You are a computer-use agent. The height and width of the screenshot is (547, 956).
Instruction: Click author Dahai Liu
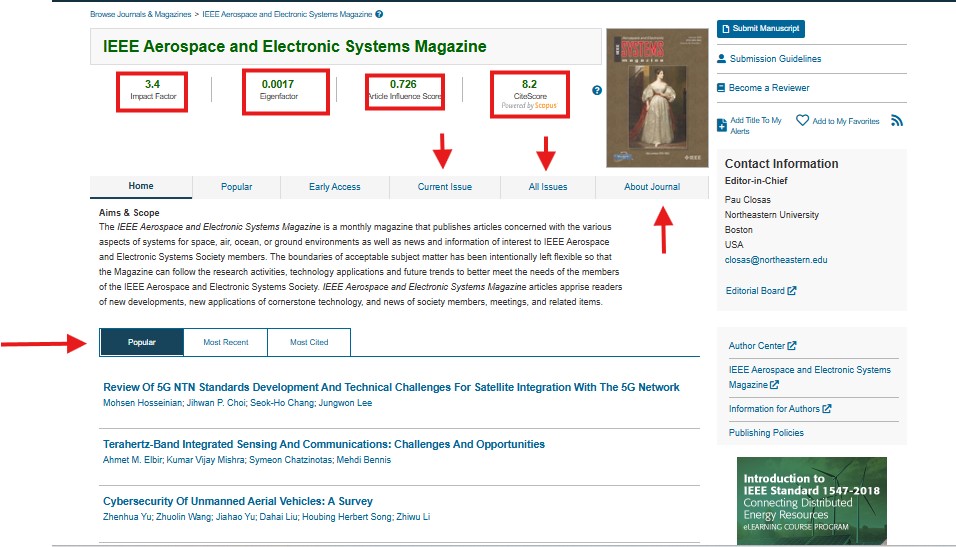point(279,517)
